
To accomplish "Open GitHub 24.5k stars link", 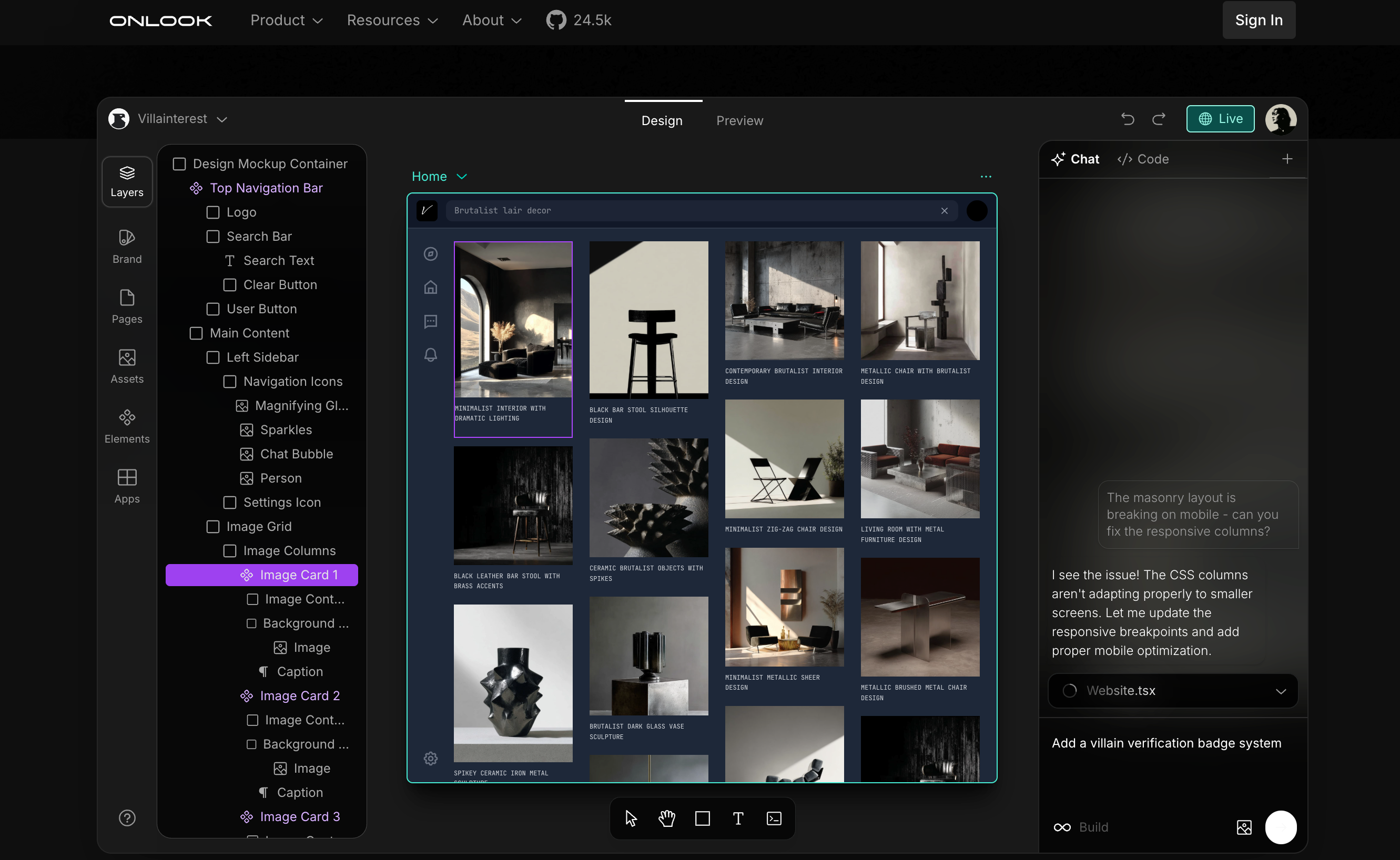I will 579,20.
